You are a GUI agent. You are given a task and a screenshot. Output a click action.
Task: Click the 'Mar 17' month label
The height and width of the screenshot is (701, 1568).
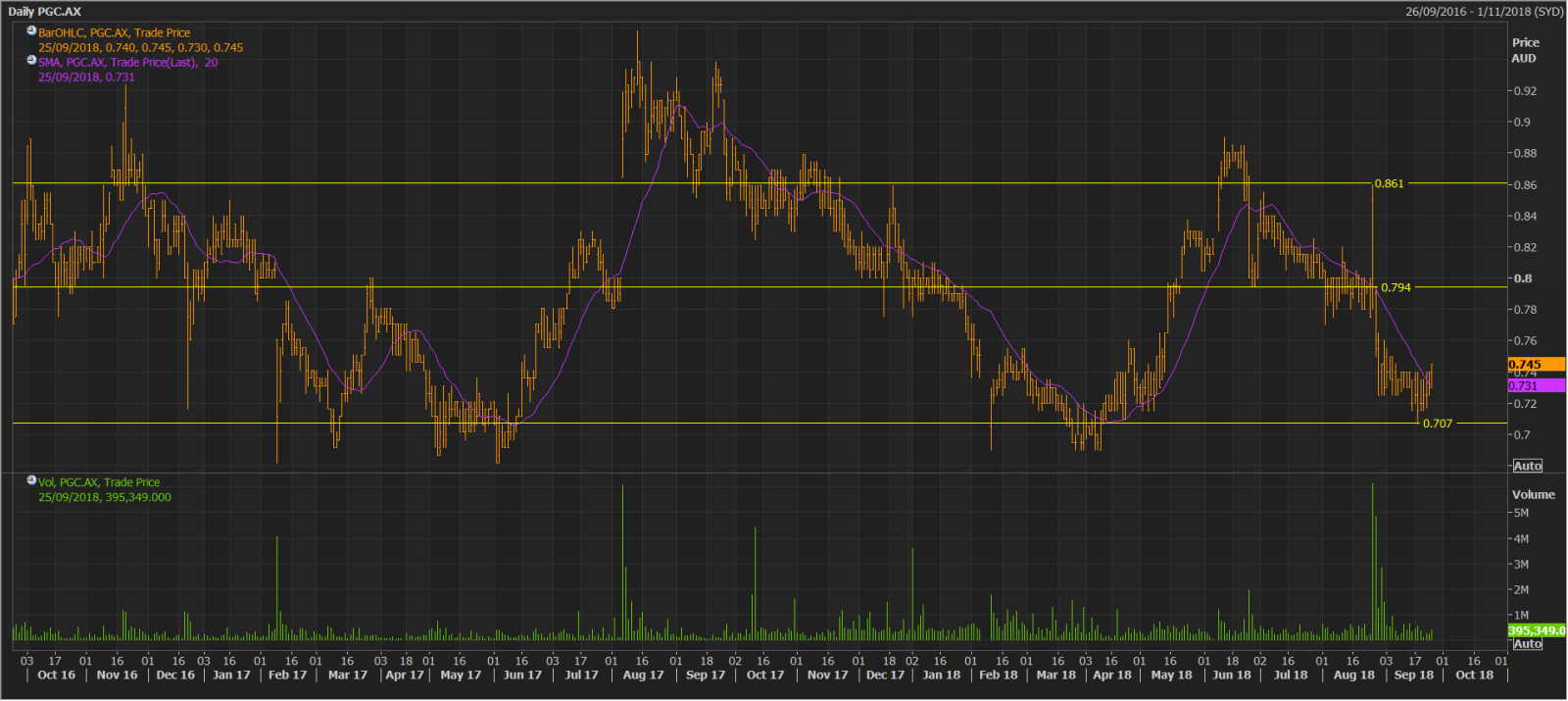pyautogui.click(x=348, y=675)
